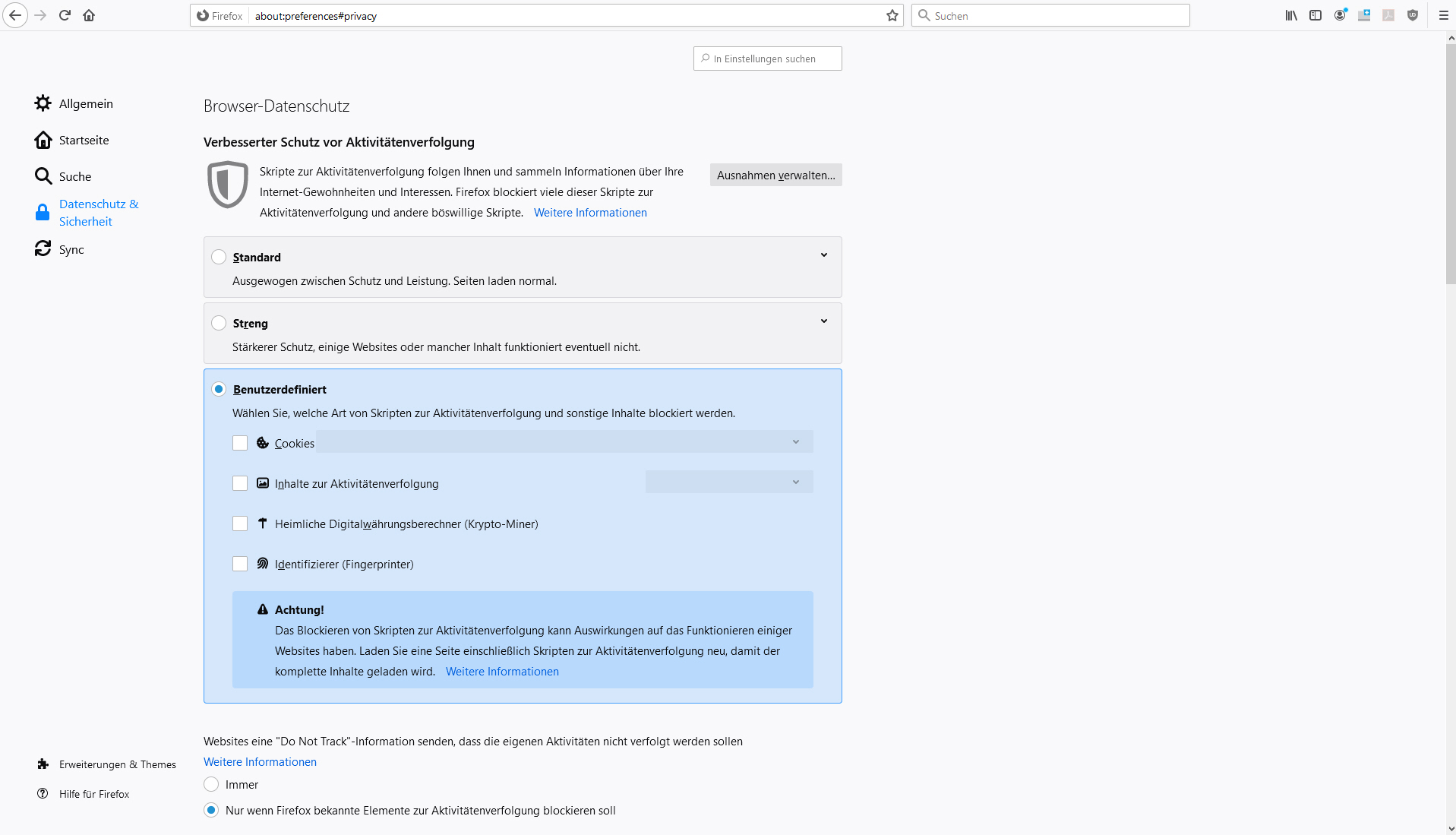Go to the browser home page
This screenshot has height=835, width=1456.
pyautogui.click(x=89, y=15)
